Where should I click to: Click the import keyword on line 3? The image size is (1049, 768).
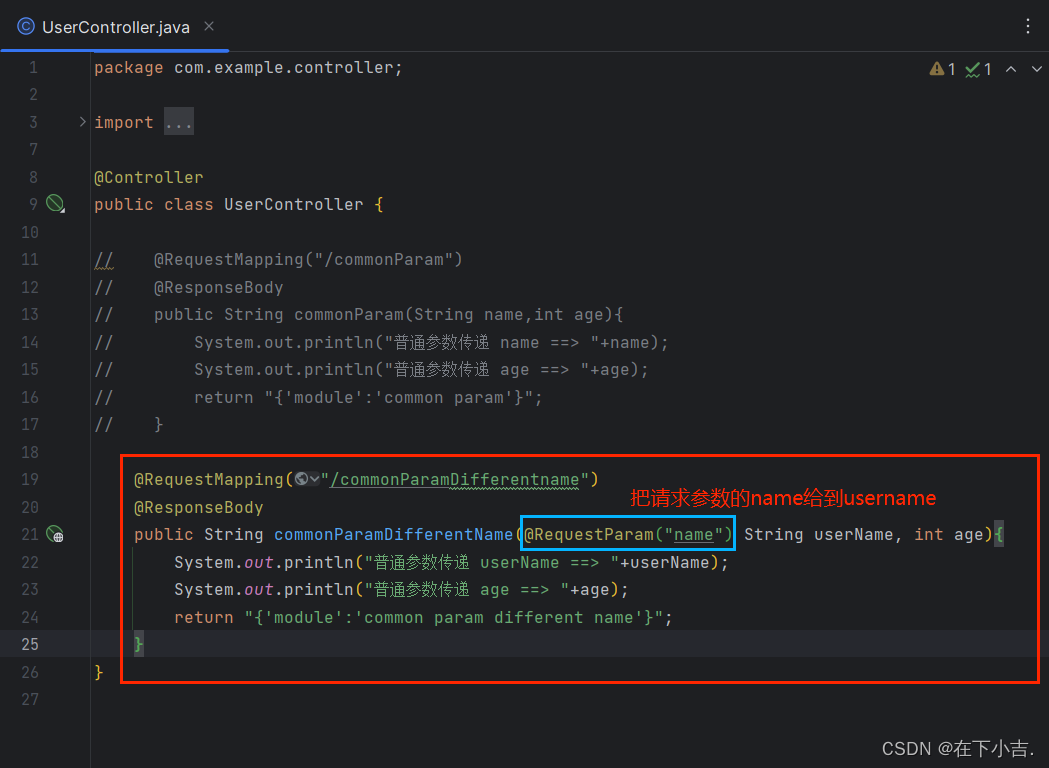(124, 122)
